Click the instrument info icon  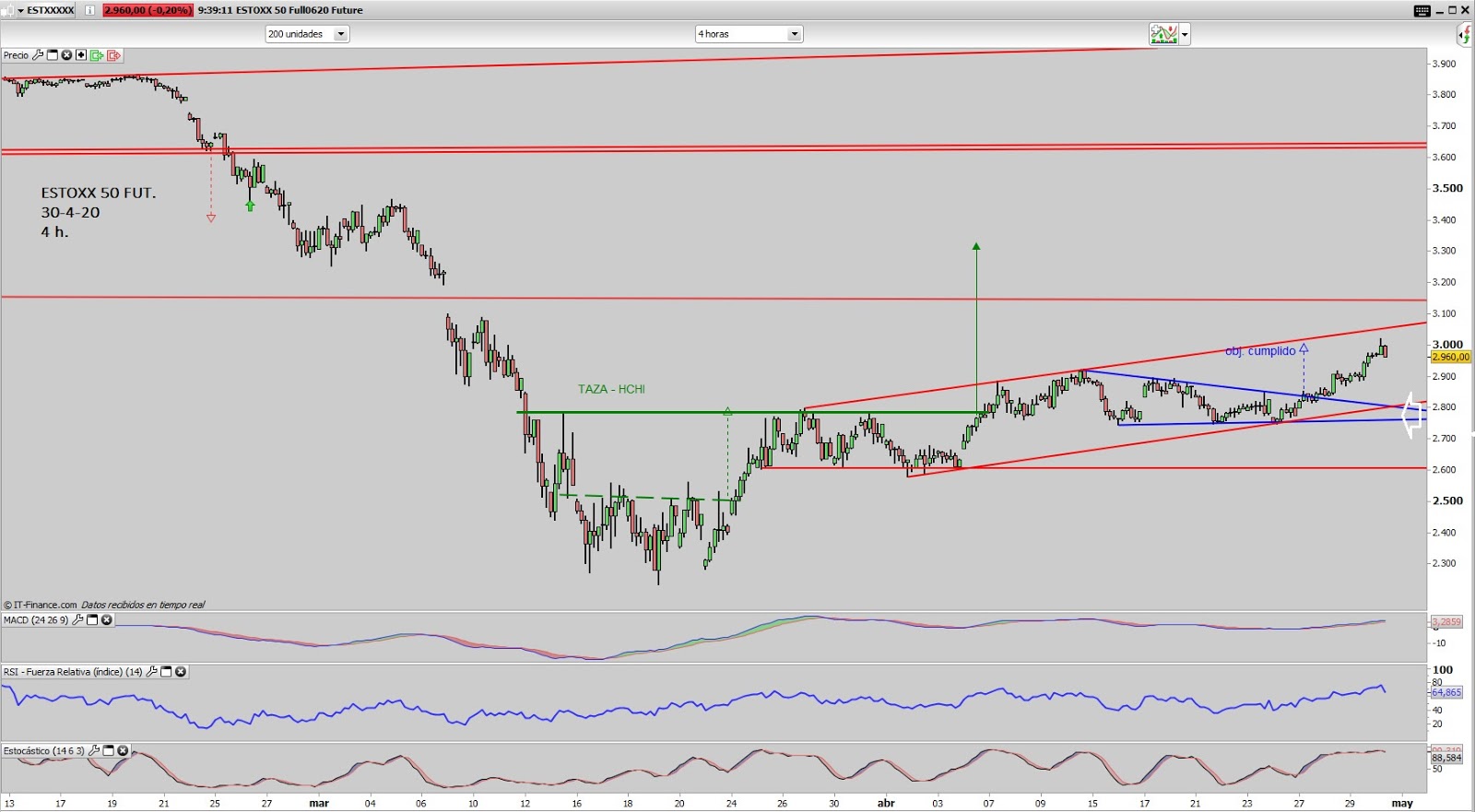pos(89,10)
